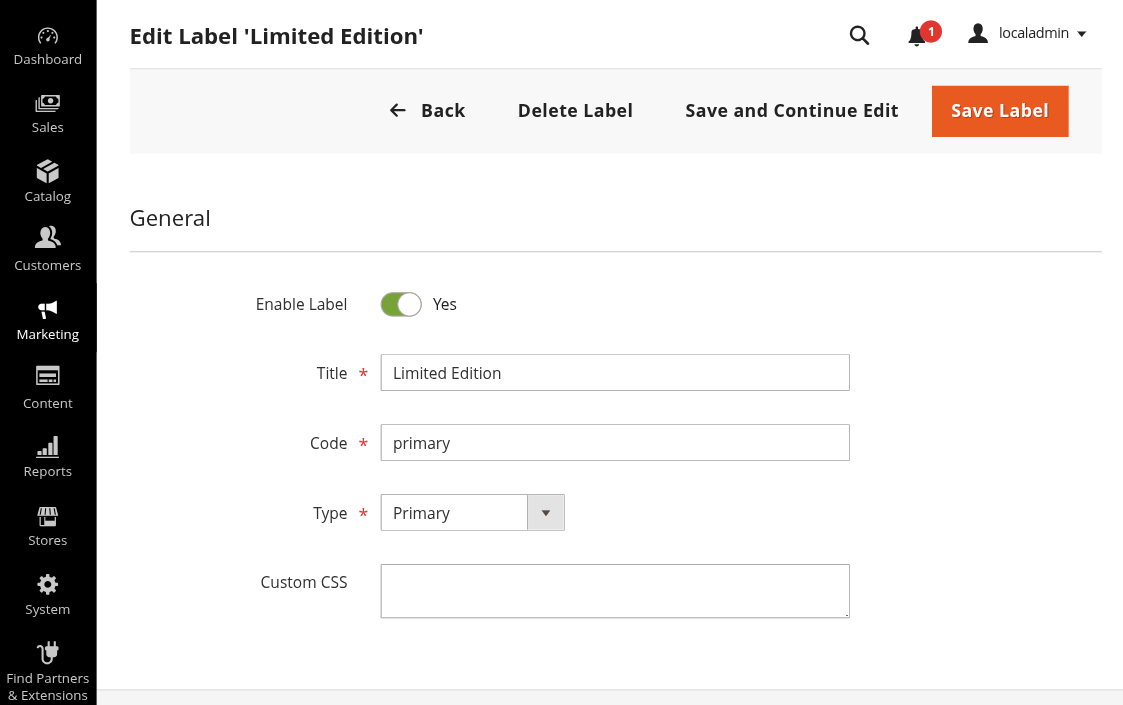Open the notifications bell
The height and width of the screenshot is (705, 1123).
coord(916,36)
